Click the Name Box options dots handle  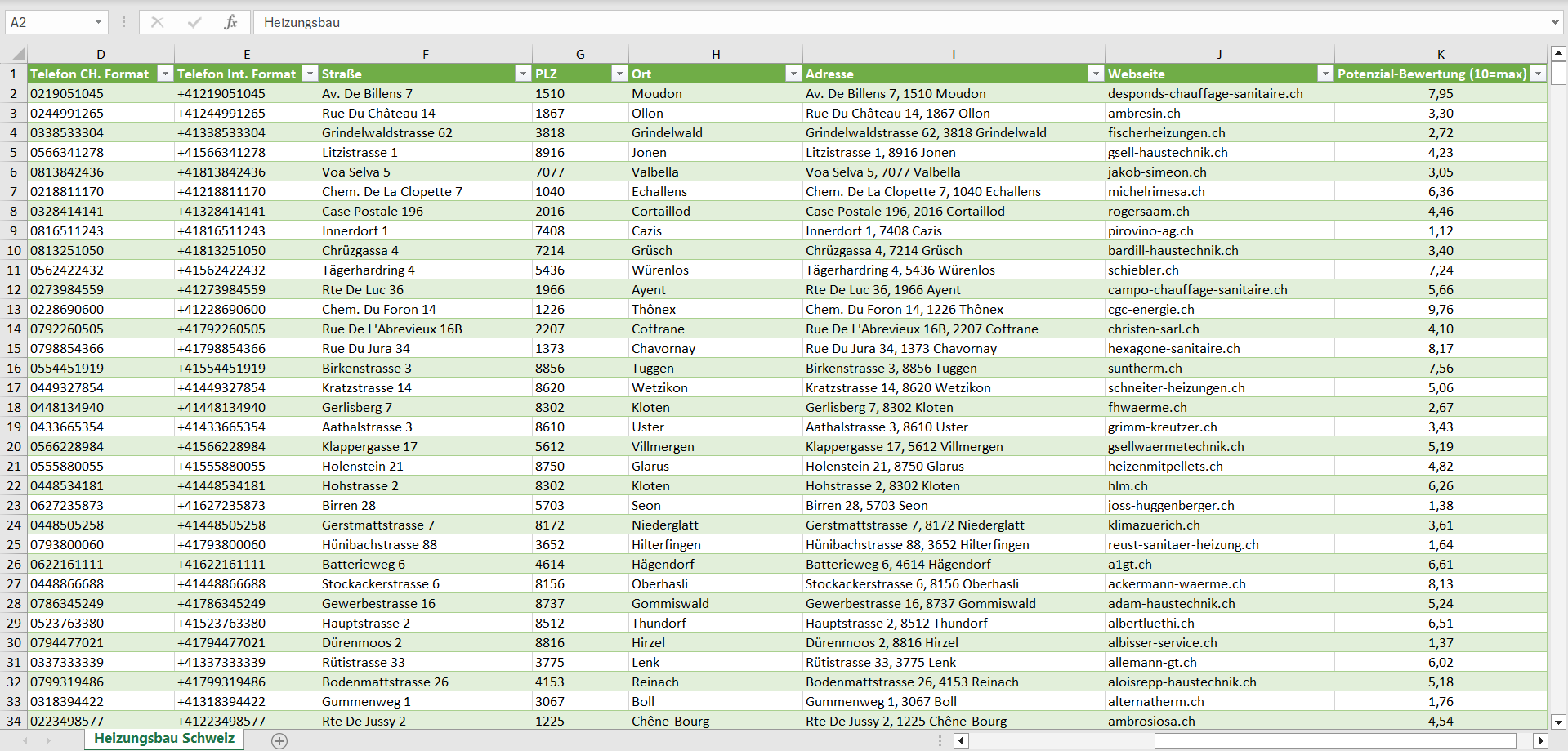[123, 22]
